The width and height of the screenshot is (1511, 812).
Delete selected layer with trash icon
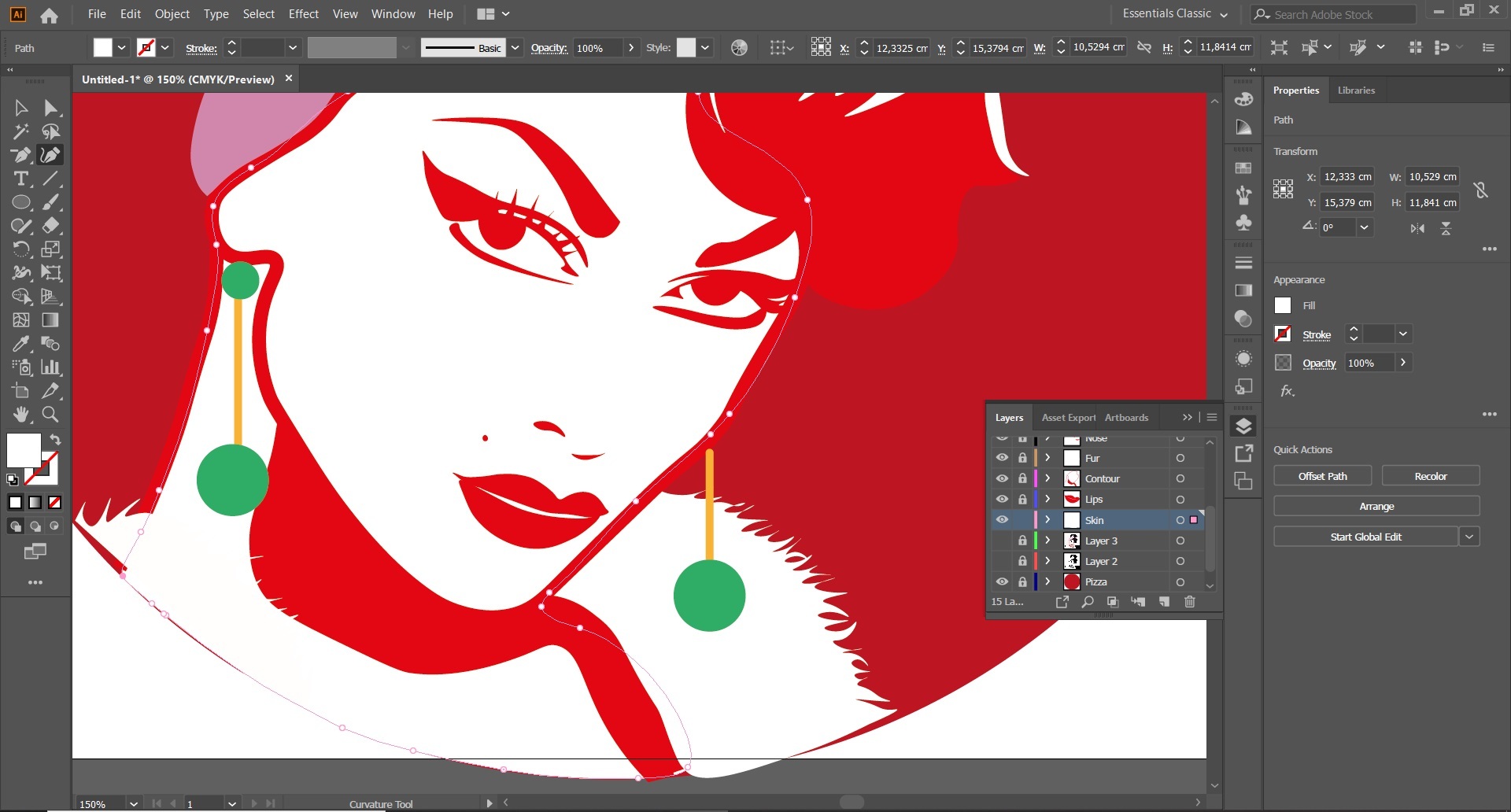coord(1190,602)
